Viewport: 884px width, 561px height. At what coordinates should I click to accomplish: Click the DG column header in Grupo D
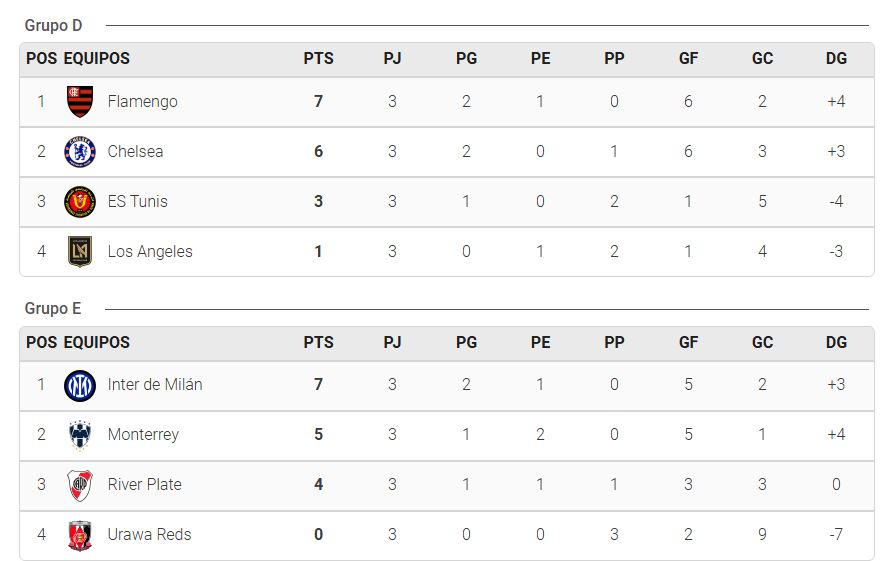click(836, 59)
